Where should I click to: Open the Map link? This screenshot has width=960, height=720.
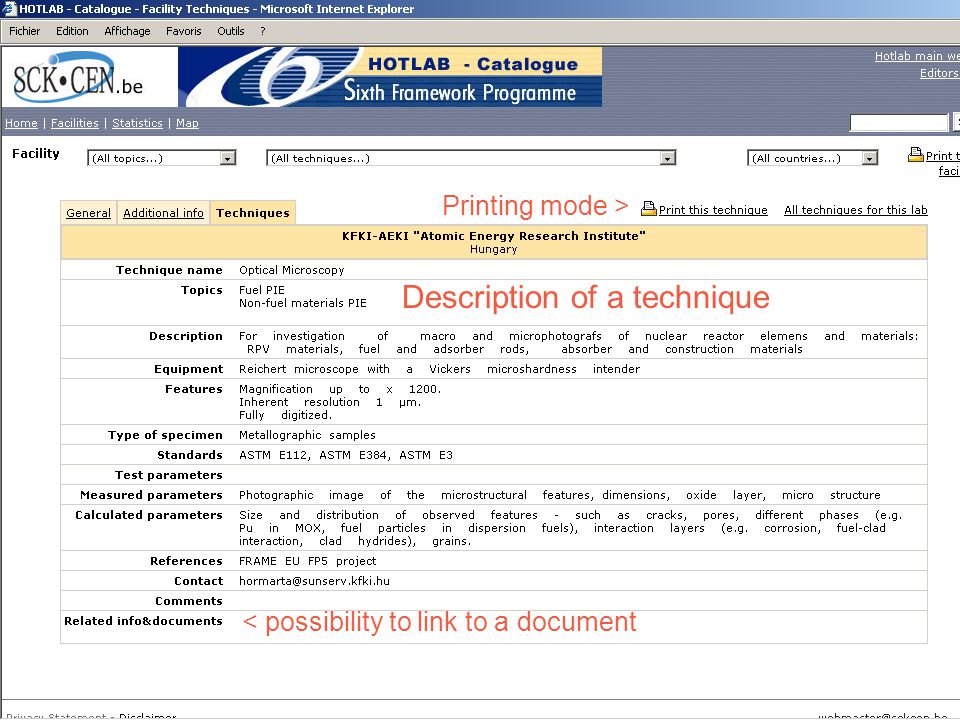point(187,123)
